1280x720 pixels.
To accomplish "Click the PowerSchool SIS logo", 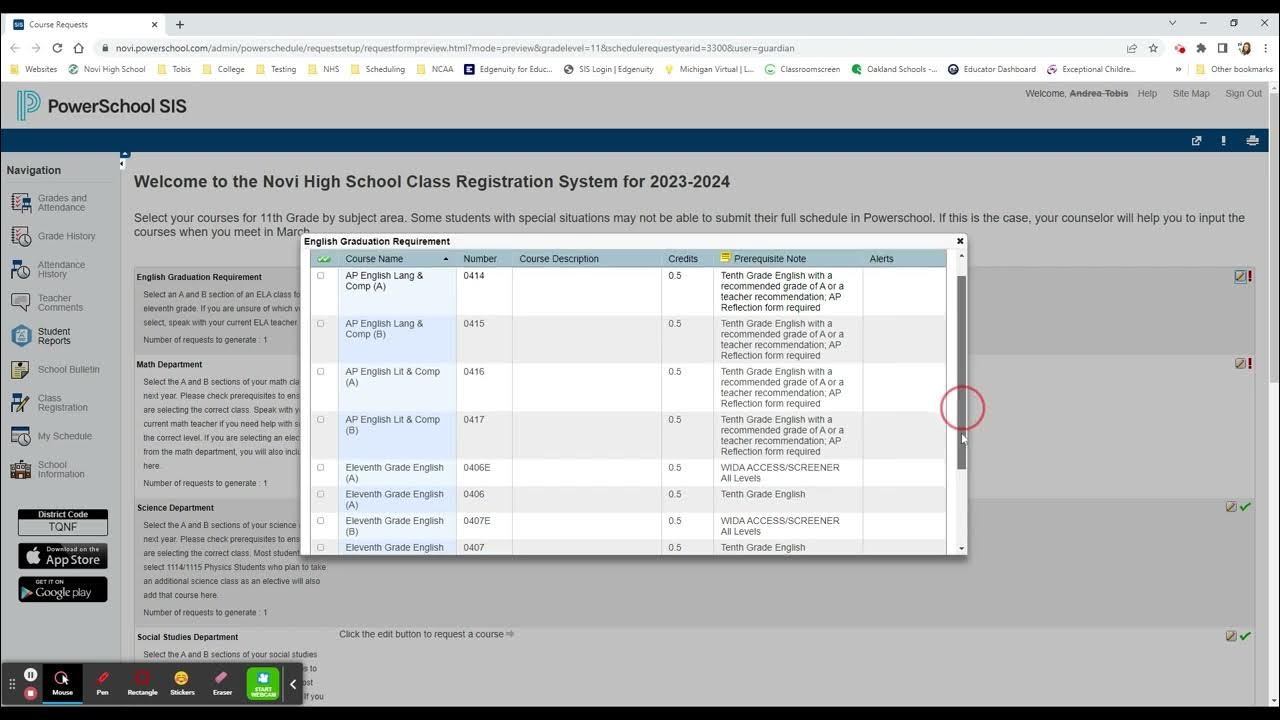I will pos(101,106).
